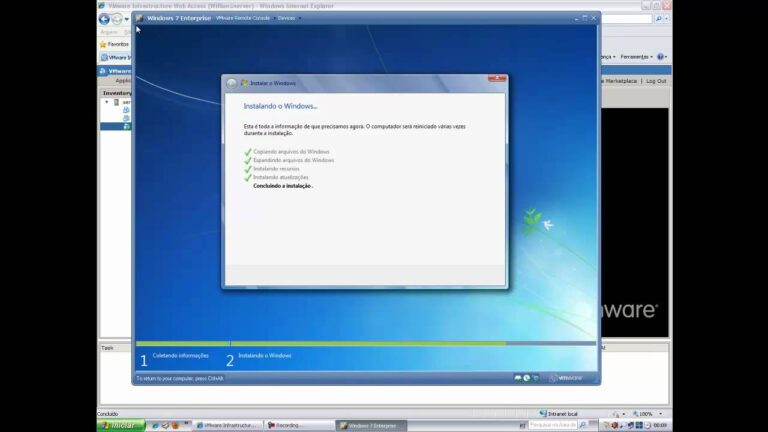Click the Intranet local security zone indicator

tap(558, 414)
